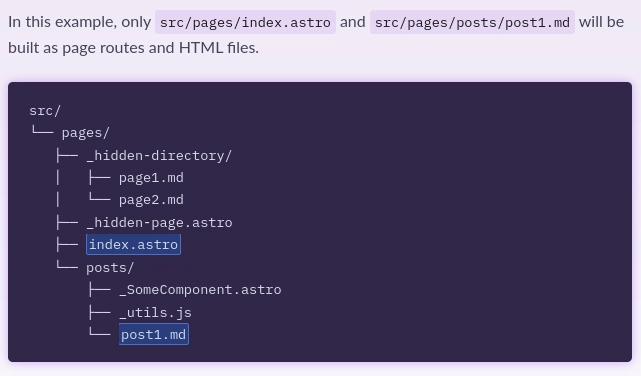This screenshot has height=376, width=641.
Task: Click the pages/ folder line
Action: tap(85, 133)
